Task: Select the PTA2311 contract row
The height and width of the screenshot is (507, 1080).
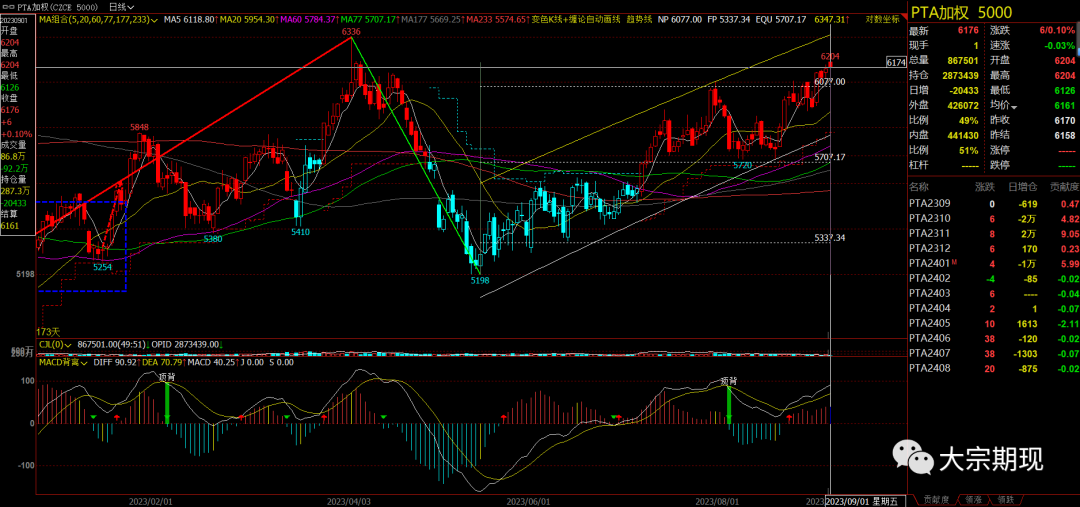Action: pyautogui.click(x=993, y=234)
